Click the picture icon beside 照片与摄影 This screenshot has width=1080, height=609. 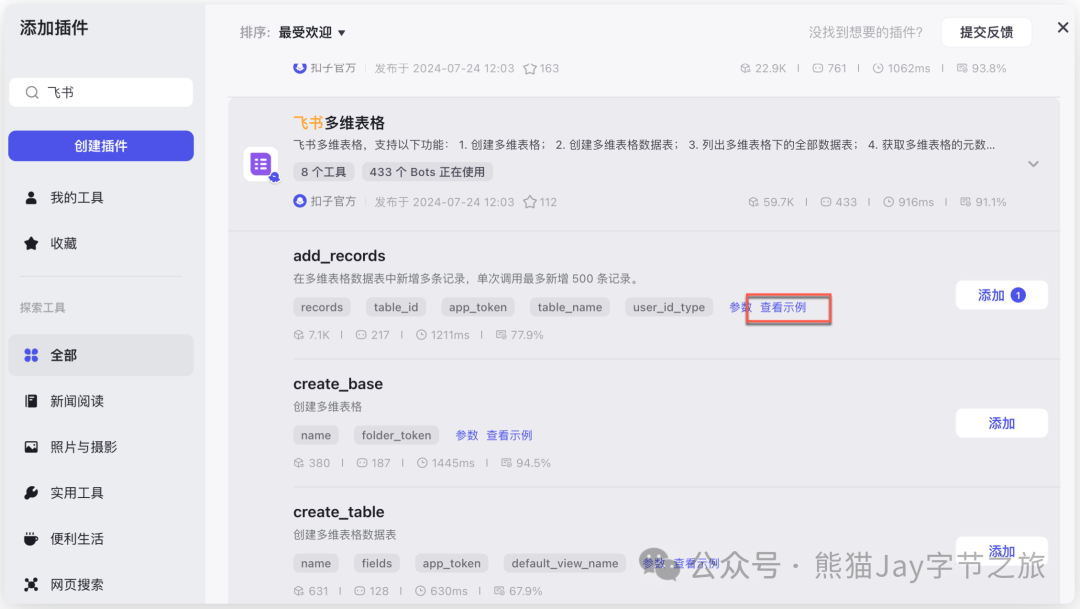tap(31, 447)
